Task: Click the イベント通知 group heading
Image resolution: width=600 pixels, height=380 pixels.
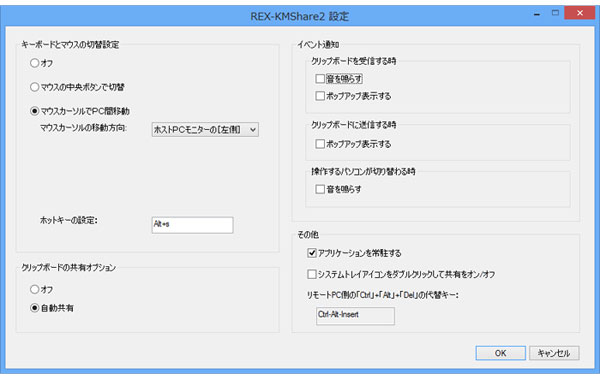Action: [318, 45]
